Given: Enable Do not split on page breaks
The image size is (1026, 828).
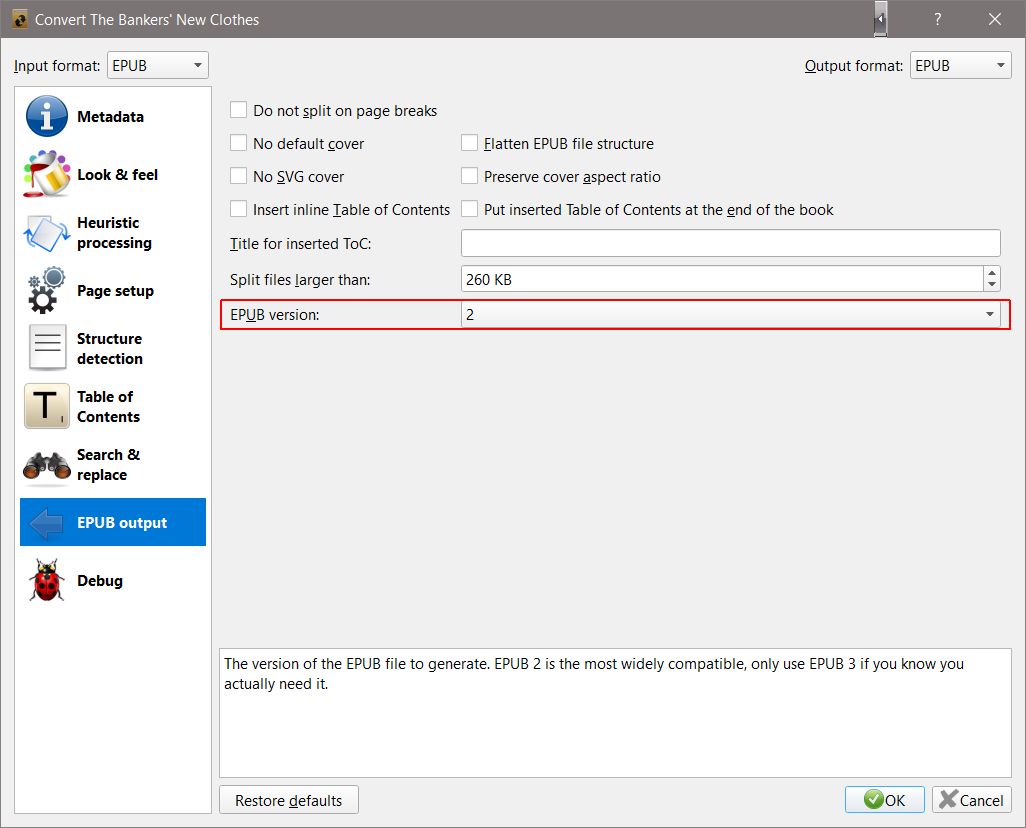Looking at the screenshot, I should pos(239,111).
